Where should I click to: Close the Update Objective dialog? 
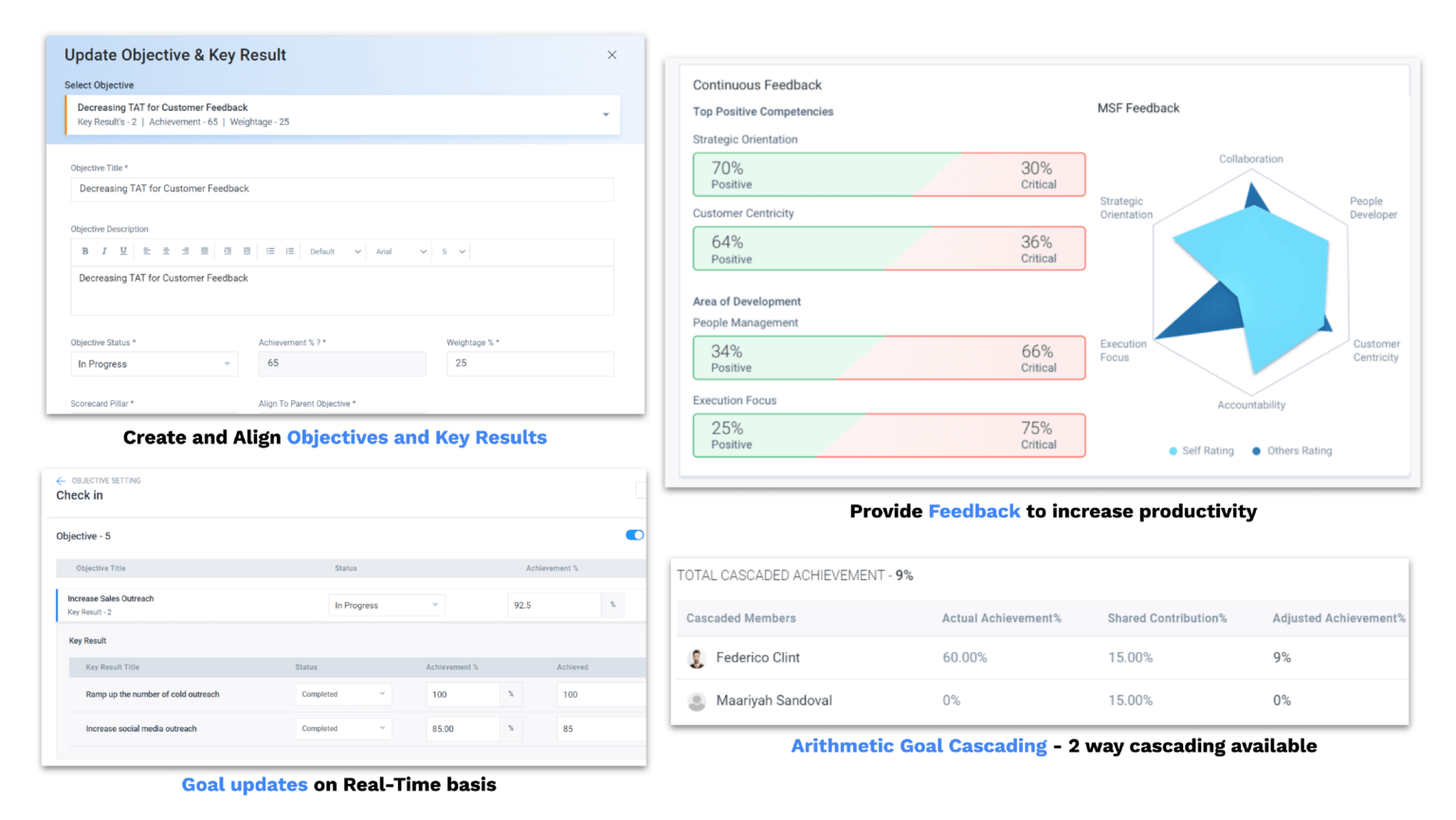[x=612, y=55]
